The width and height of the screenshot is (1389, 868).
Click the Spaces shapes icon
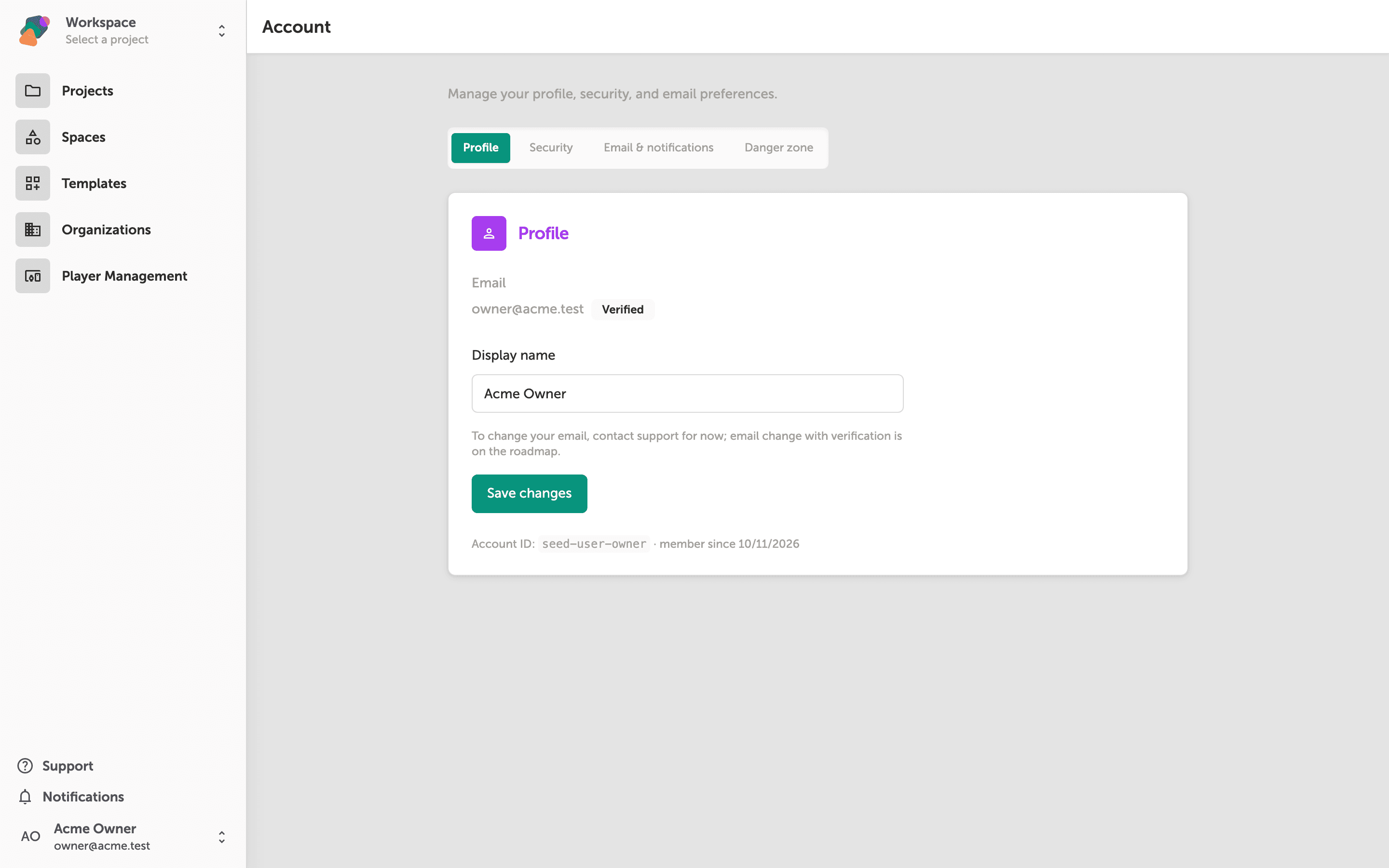(33, 137)
